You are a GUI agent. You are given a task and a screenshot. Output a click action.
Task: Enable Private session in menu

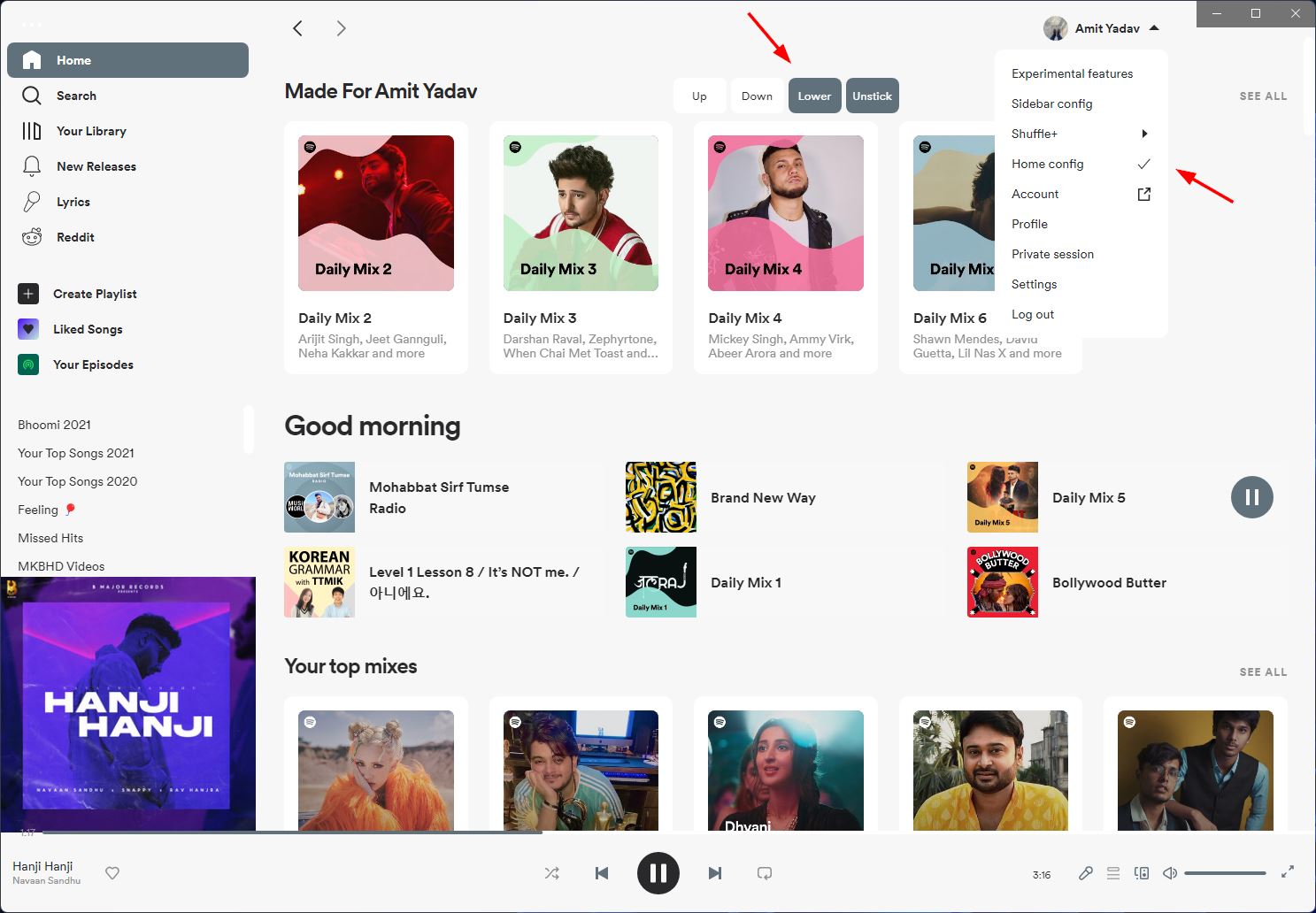point(1081,254)
